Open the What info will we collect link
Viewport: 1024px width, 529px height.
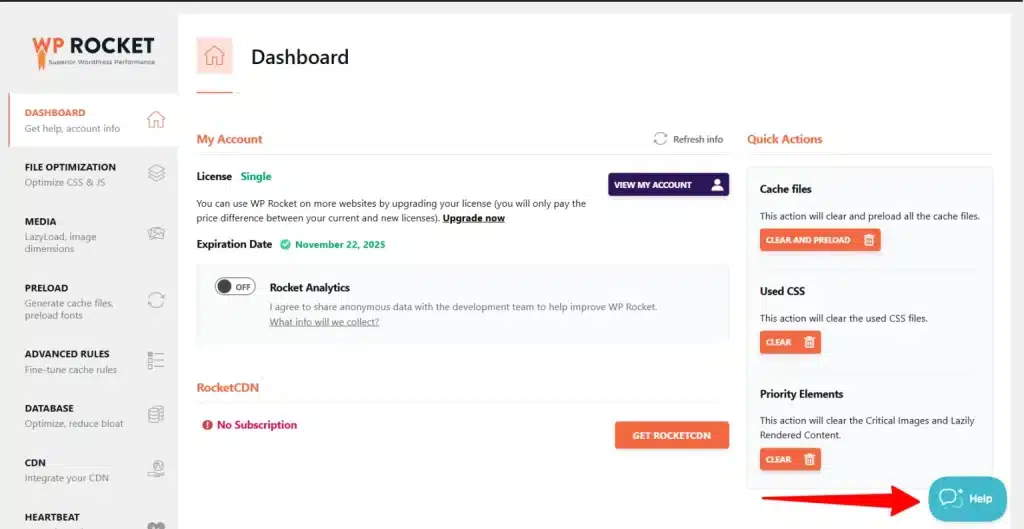coord(324,322)
